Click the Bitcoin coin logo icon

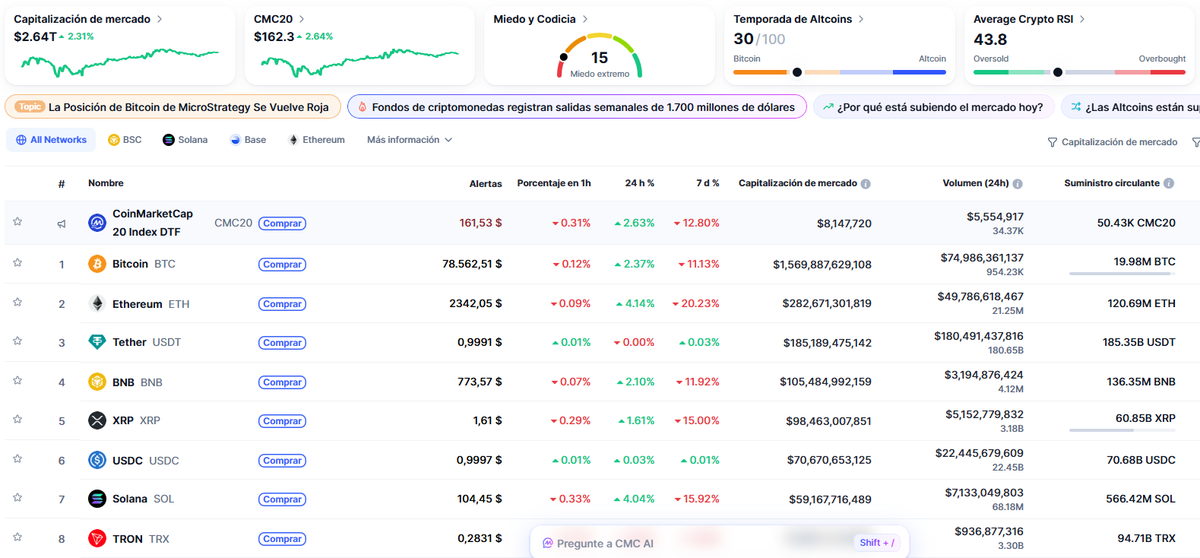tap(97, 264)
